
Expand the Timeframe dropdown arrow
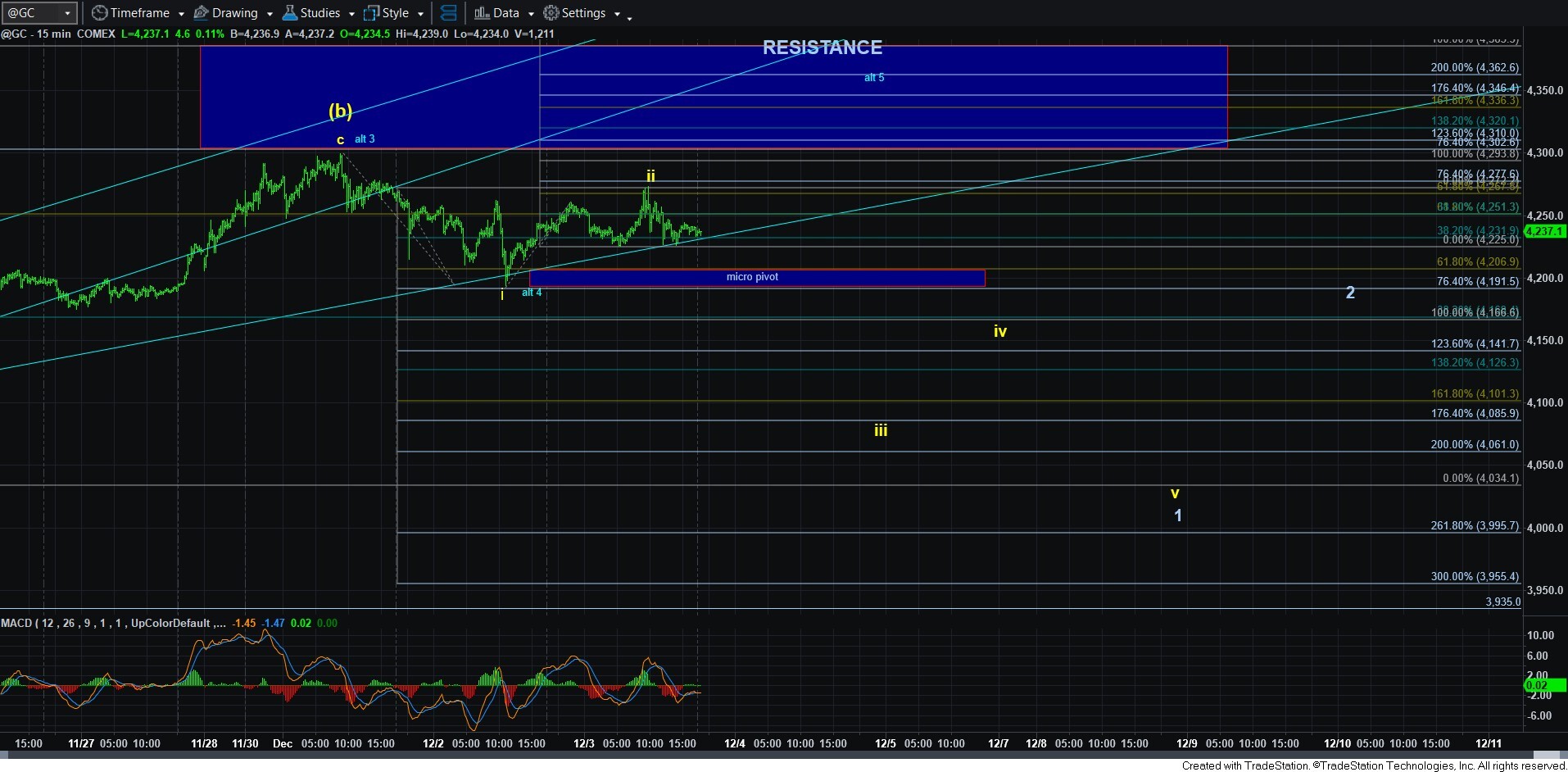181,14
